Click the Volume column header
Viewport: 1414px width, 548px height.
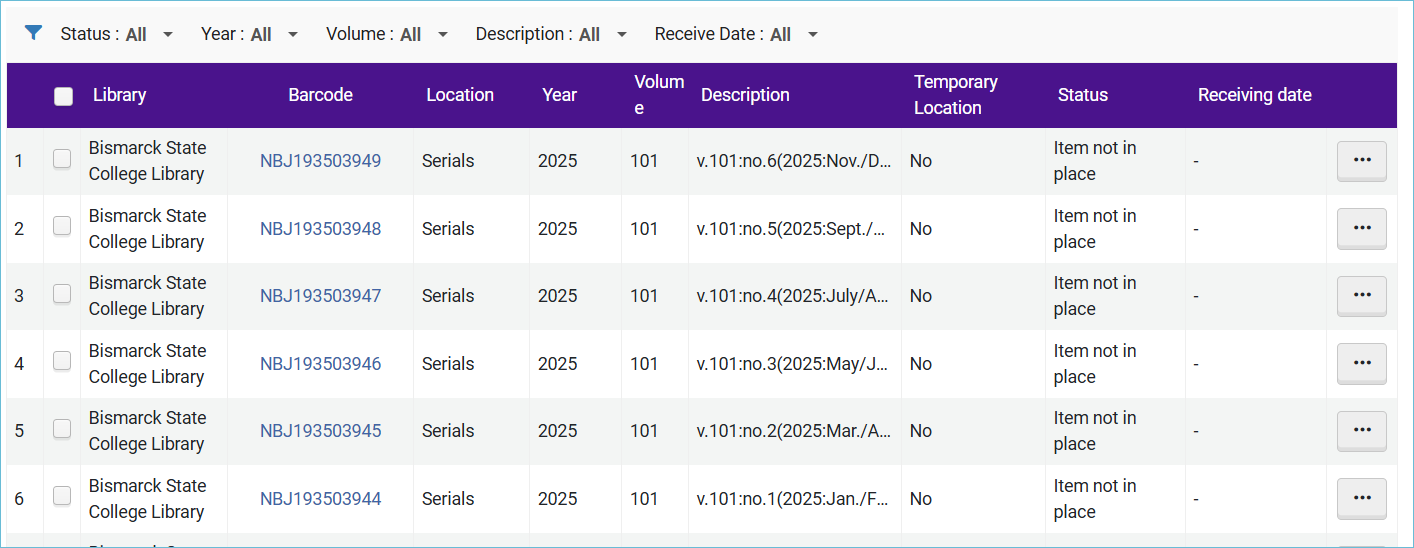659,95
